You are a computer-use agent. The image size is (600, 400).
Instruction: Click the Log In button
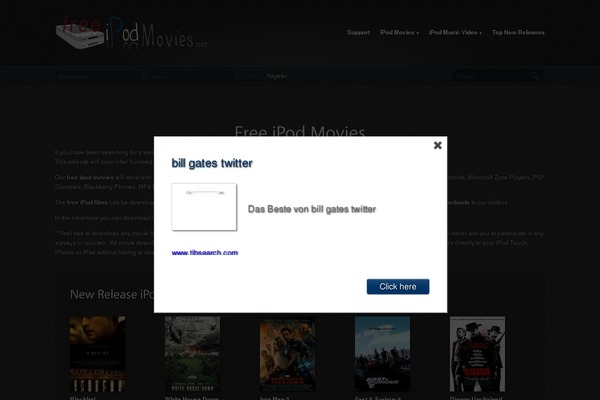click(250, 76)
